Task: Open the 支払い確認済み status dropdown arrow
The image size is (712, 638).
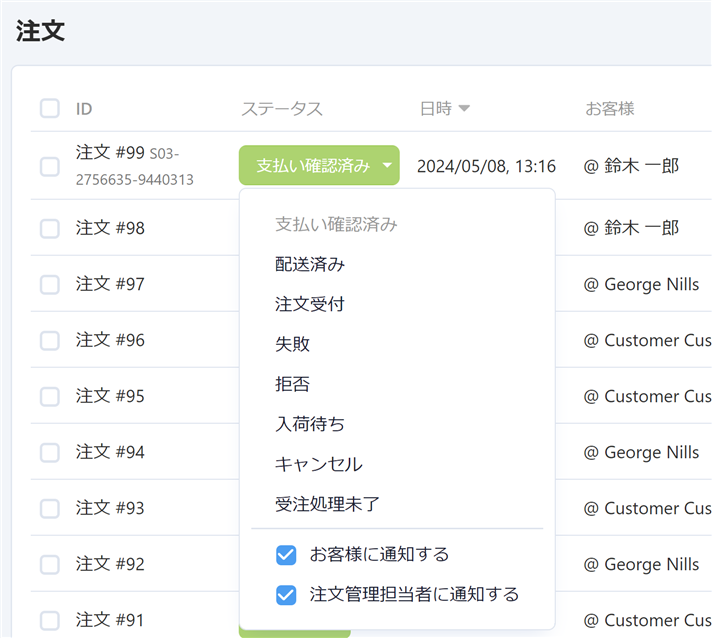Action: [x=387, y=166]
